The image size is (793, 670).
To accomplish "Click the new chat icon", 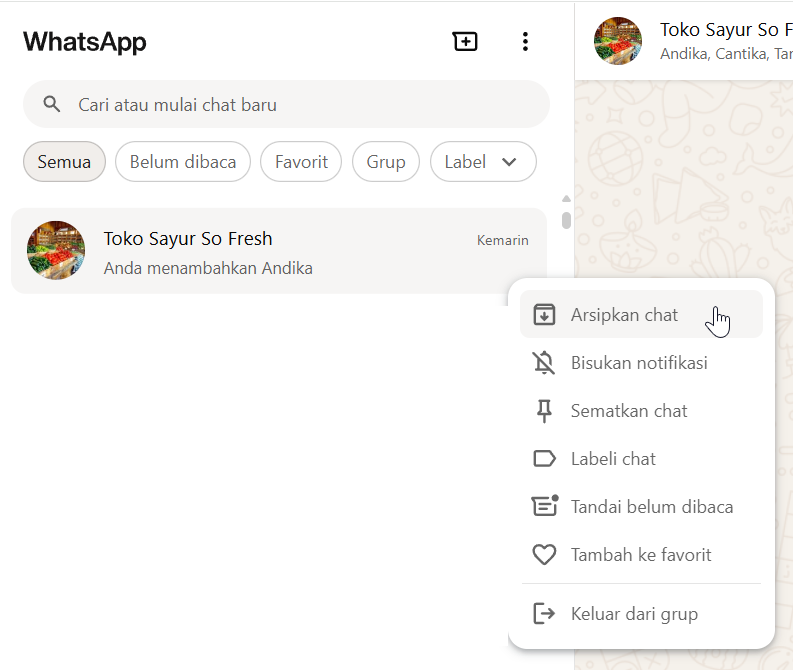I will coord(465,42).
